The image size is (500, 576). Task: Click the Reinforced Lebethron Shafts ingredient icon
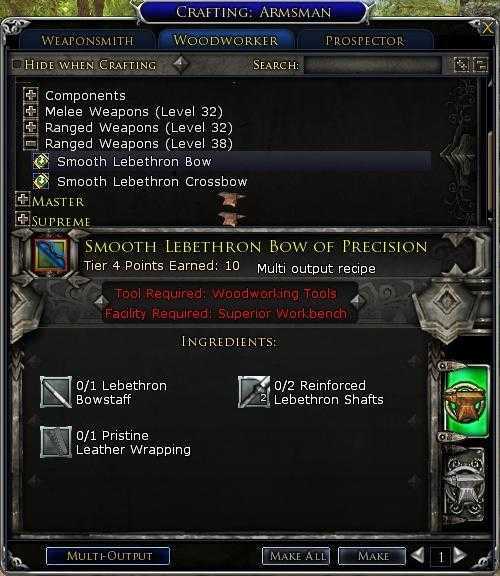(253, 392)
